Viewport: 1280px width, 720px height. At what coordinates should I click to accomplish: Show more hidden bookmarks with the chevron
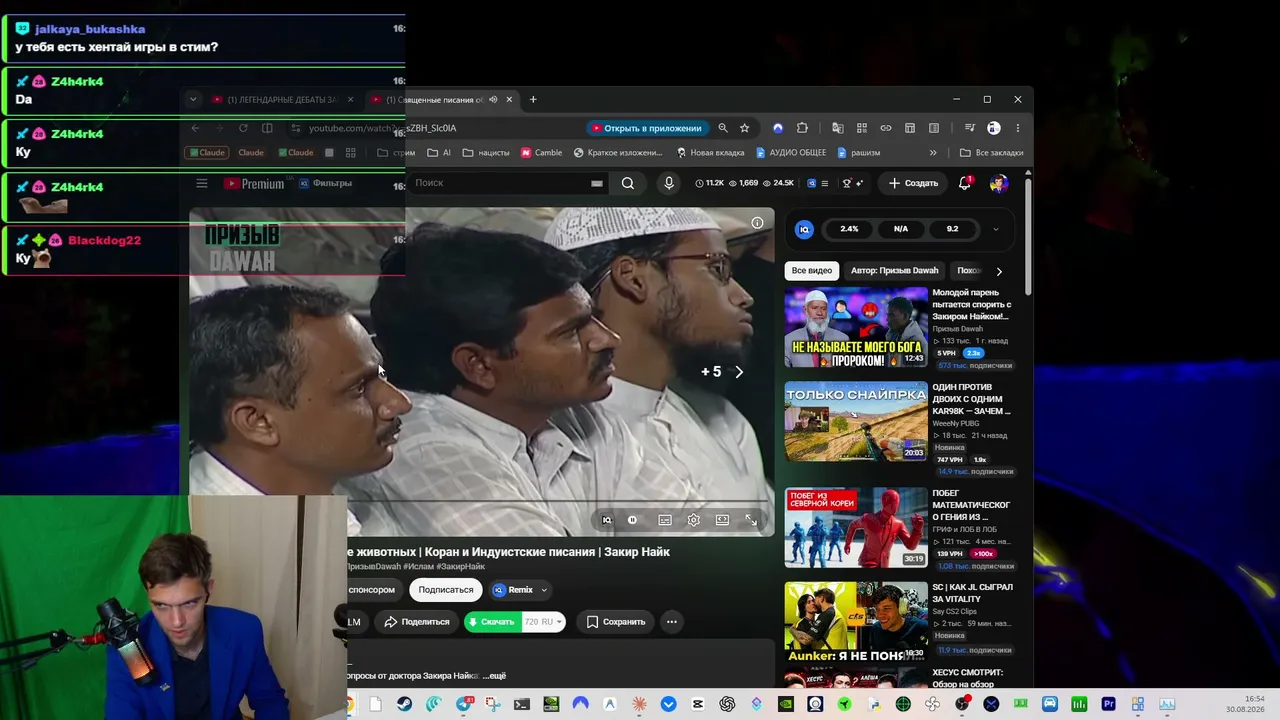933,153
